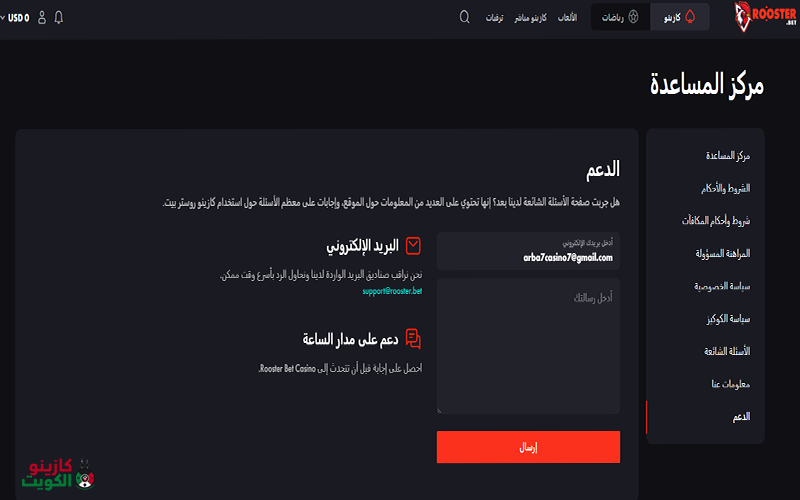800x500 pixels.
Task: Open ترقيات in the top menu
Action: [x=494, y=18]
